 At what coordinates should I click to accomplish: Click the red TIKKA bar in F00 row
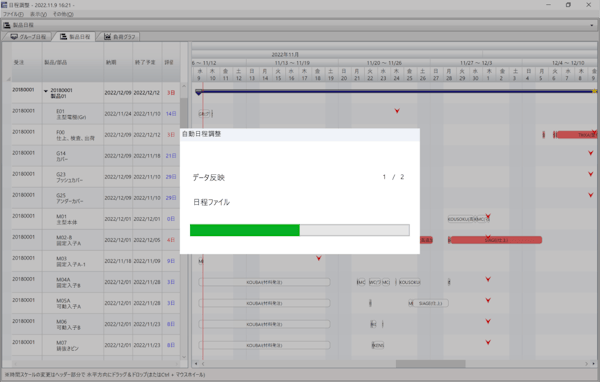coord(577,135)
